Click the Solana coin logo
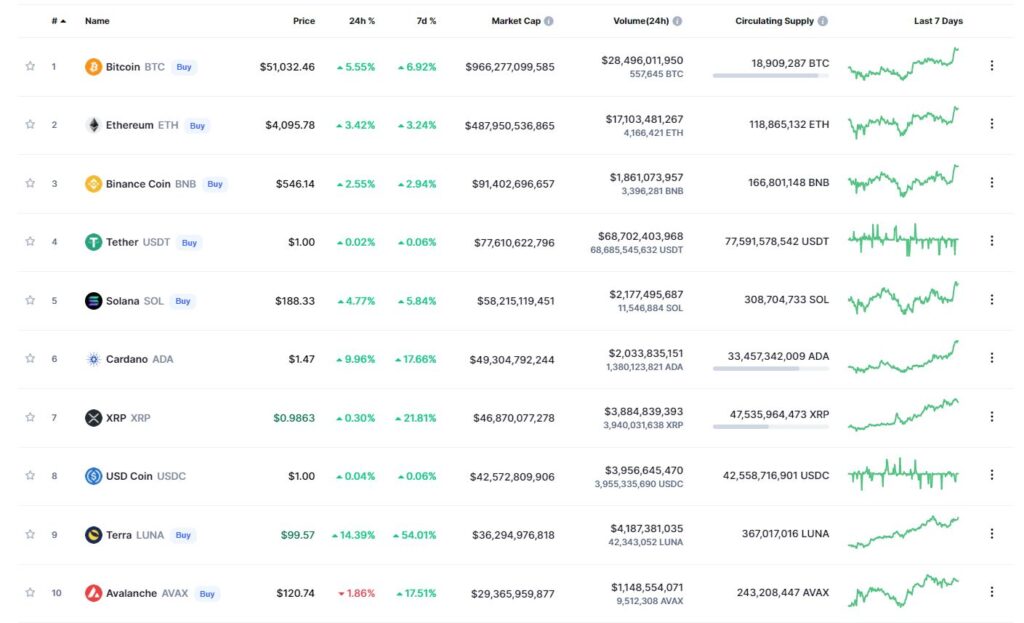Image resolution: width=1024 pixels, height=623 pixels. pos(93,300)
